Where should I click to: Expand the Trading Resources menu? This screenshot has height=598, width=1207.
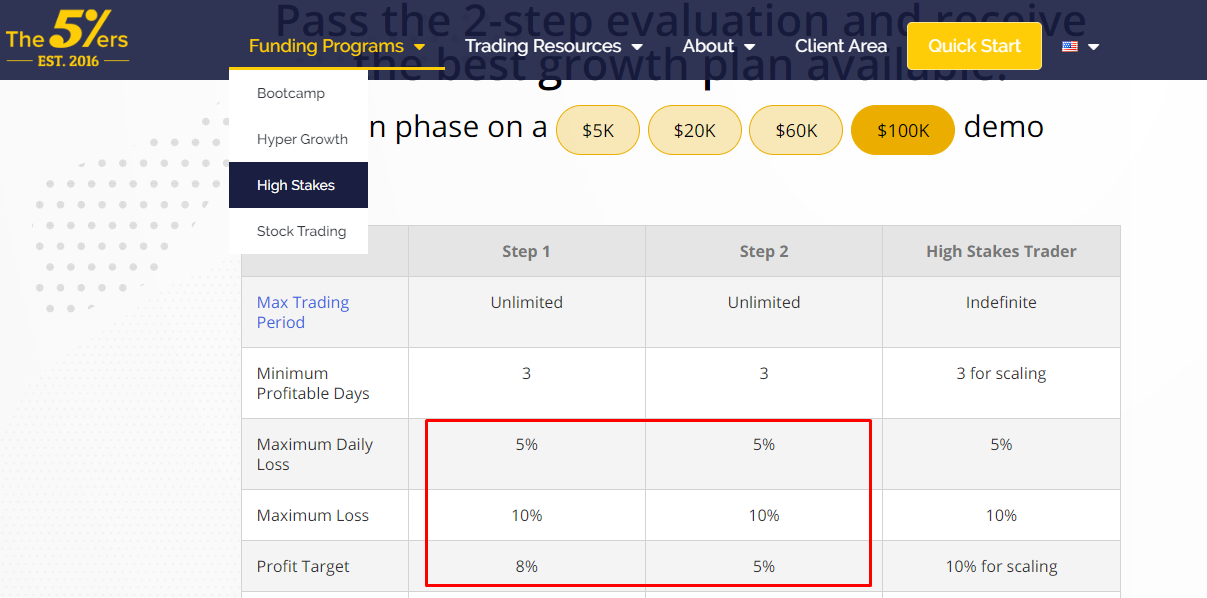pos(554,46)
